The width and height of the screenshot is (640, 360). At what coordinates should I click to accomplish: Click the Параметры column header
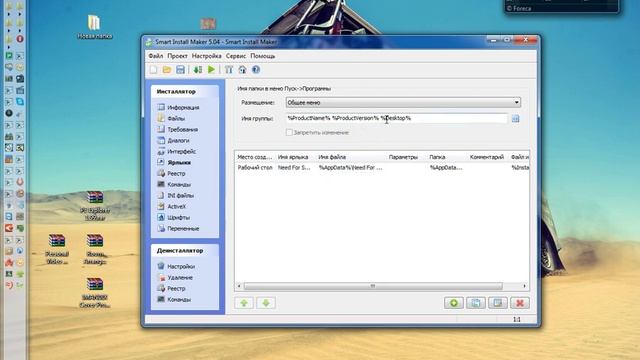[407, 157]
